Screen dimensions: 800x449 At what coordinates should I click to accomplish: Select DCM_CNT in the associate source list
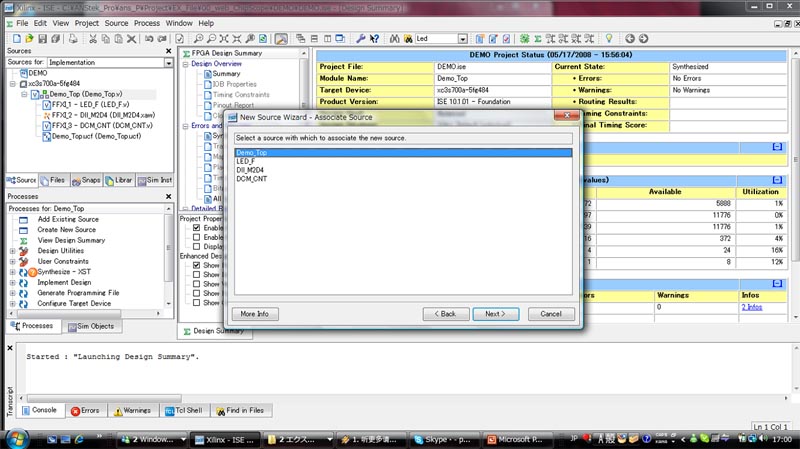[403, 179]
